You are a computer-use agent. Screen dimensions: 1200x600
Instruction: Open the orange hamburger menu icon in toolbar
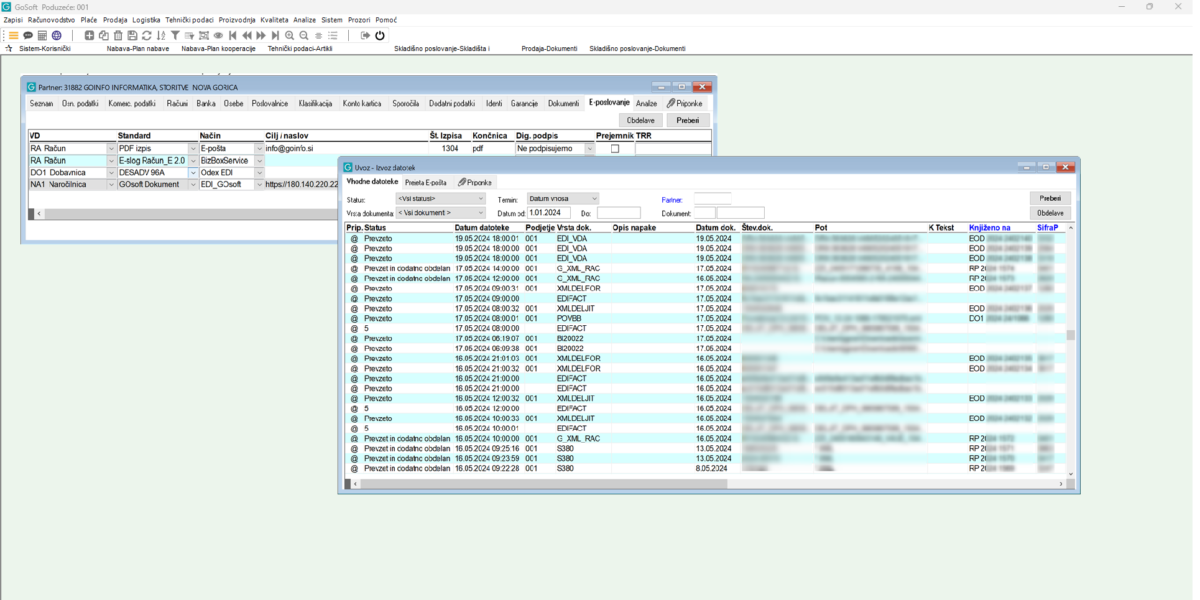(x=14, y=35)
